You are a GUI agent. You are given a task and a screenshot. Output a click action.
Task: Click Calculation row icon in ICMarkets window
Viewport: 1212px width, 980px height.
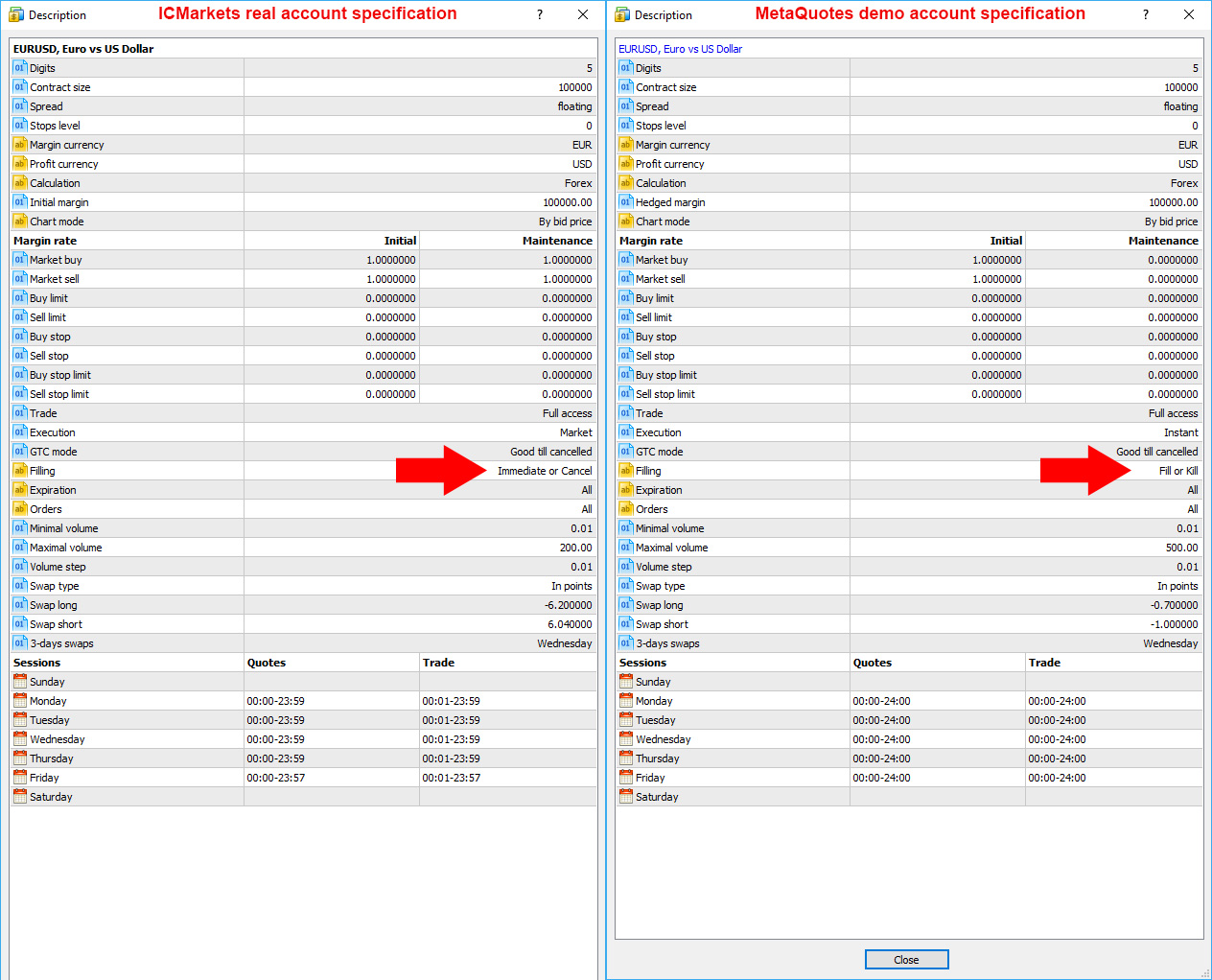tap(20, 182)
